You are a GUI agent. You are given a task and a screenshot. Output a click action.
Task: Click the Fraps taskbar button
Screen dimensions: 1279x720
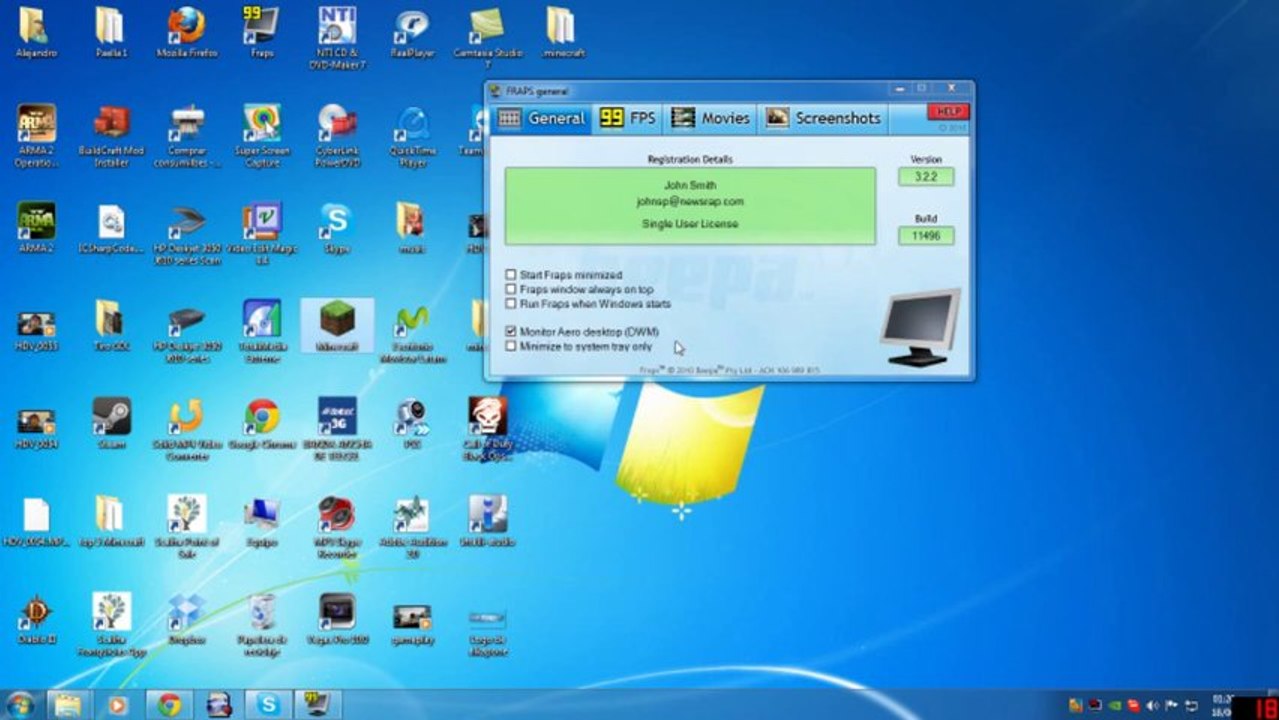click(x=318, y=704)
